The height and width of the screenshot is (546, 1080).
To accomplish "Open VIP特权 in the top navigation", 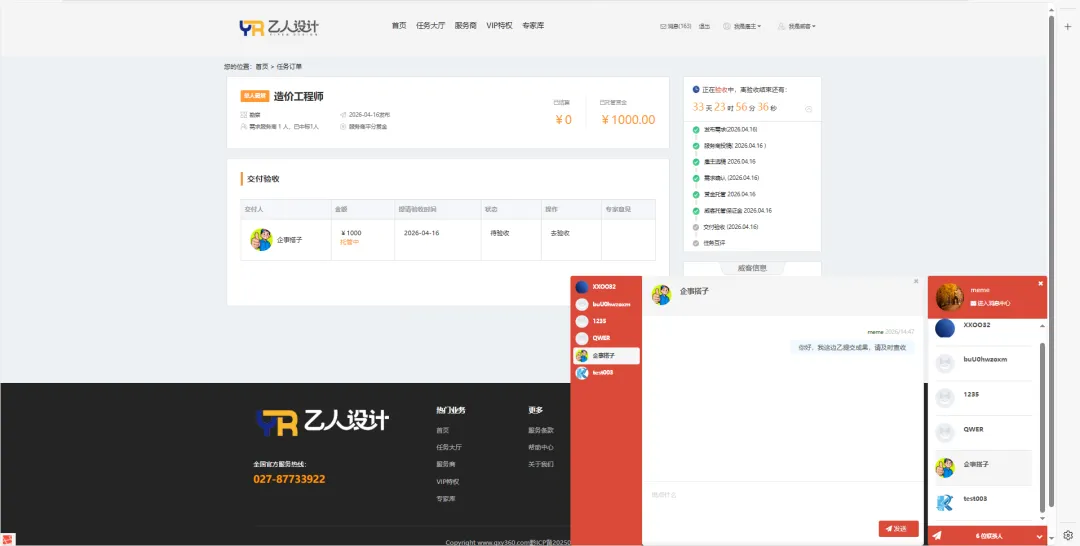I will pyautogui.click(x=499, y=25).
